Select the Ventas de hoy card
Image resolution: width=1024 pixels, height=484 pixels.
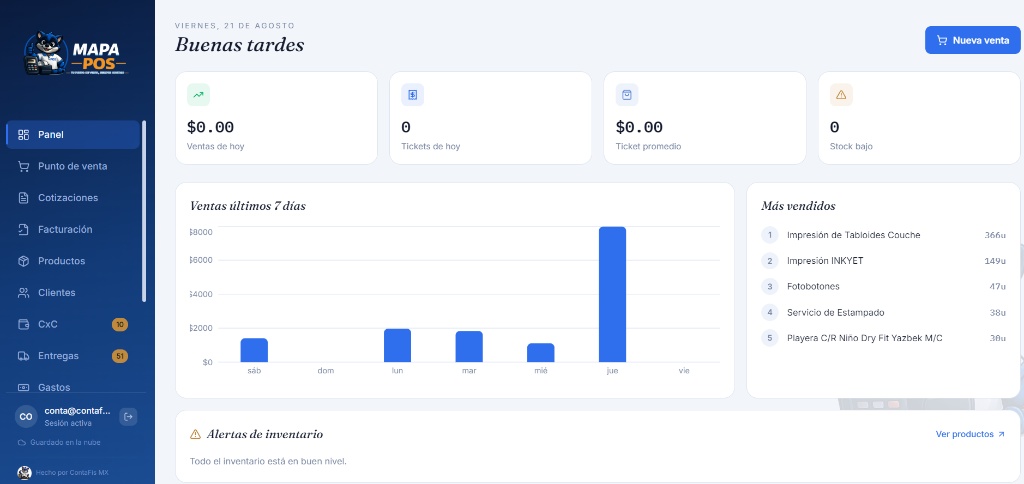[276, 118]
